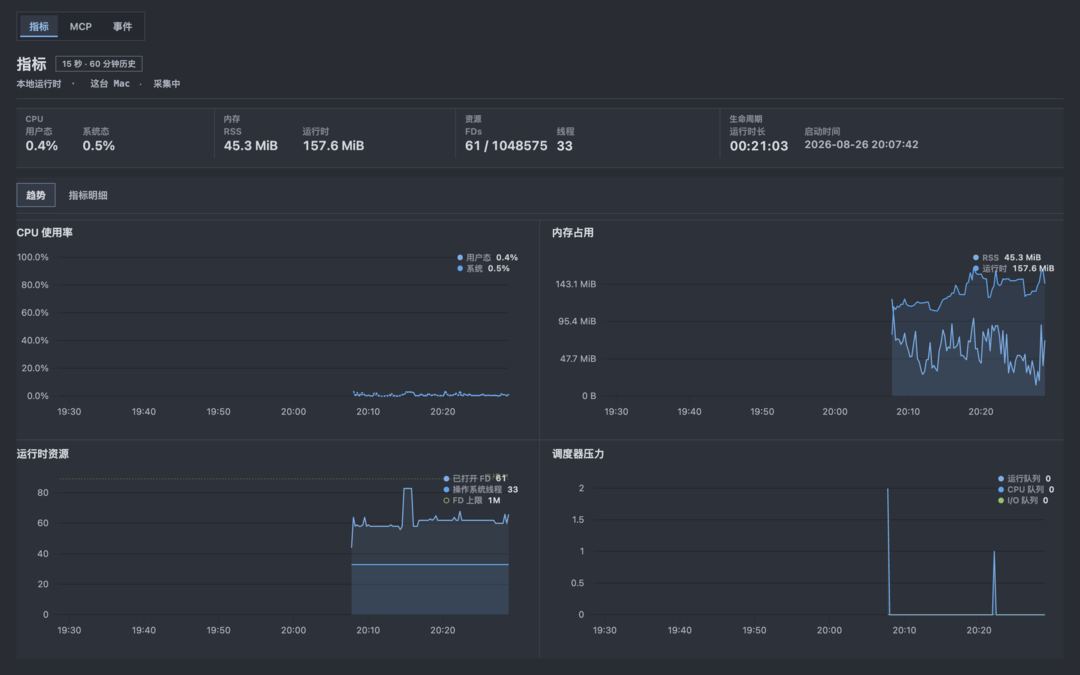Click the 15 秒 · 60 分钟历史 badge

coord(98,64)
